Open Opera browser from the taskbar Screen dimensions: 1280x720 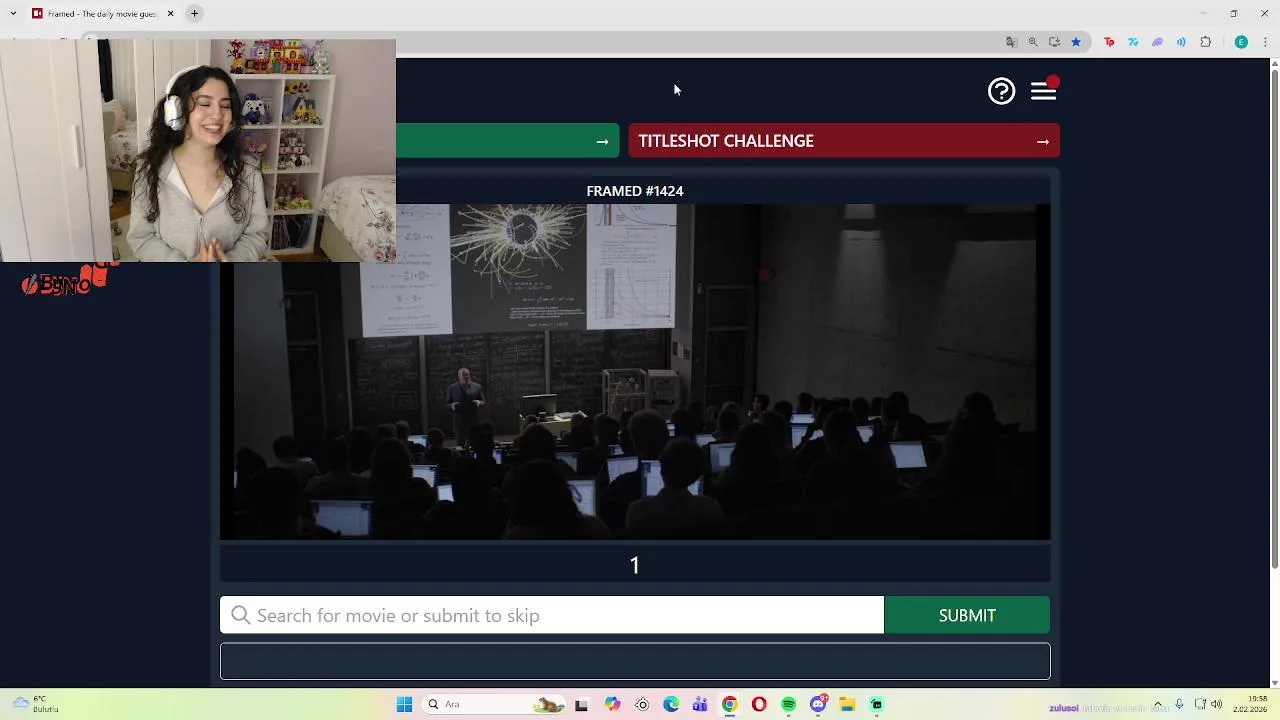pos(759,705)
